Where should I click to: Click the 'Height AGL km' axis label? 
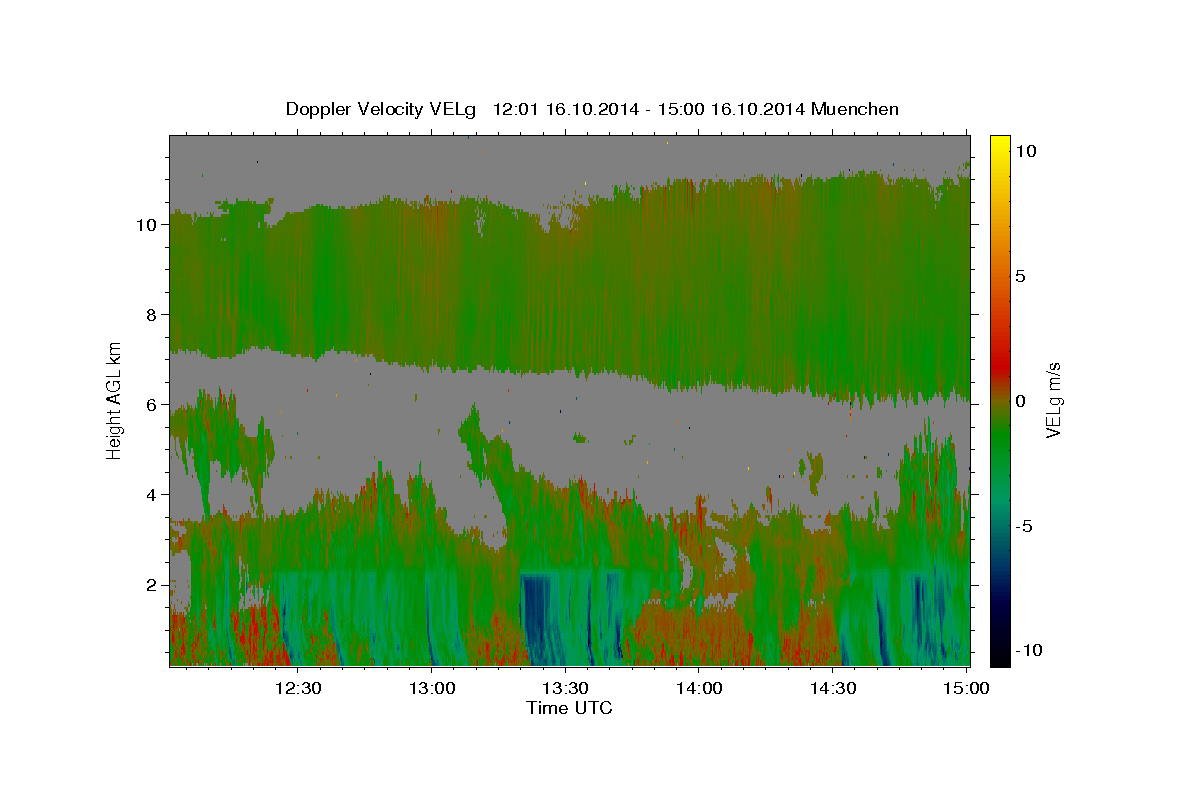click(x=115, y=399)
